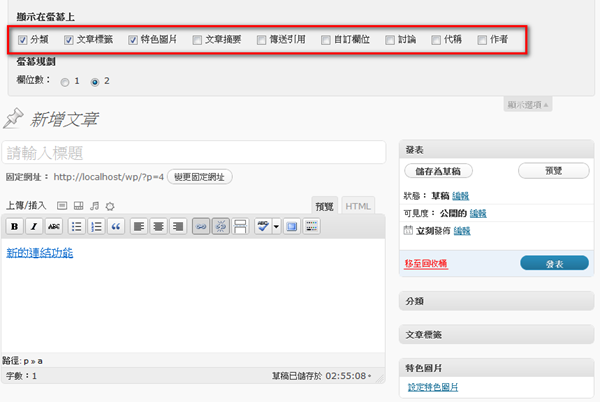Click the 路徑: p » a path text

[x=23, y=361]
